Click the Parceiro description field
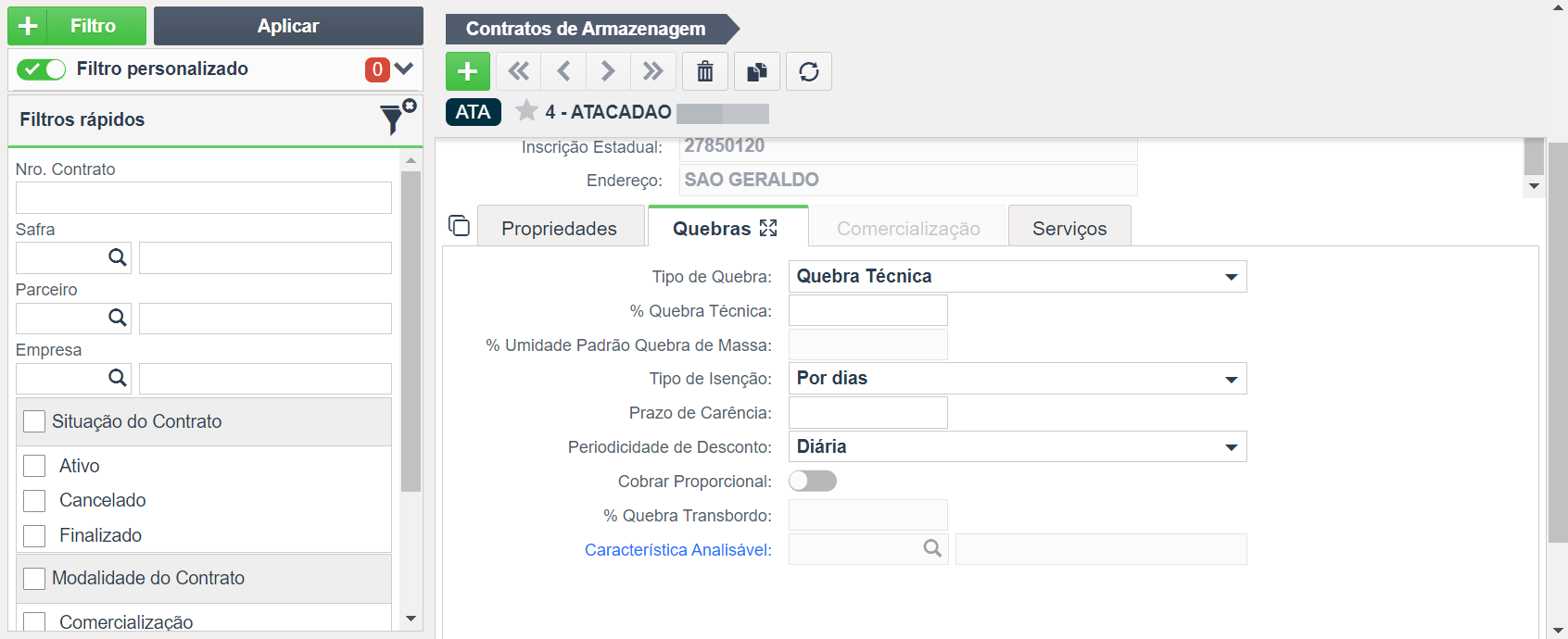 [265, 318]
